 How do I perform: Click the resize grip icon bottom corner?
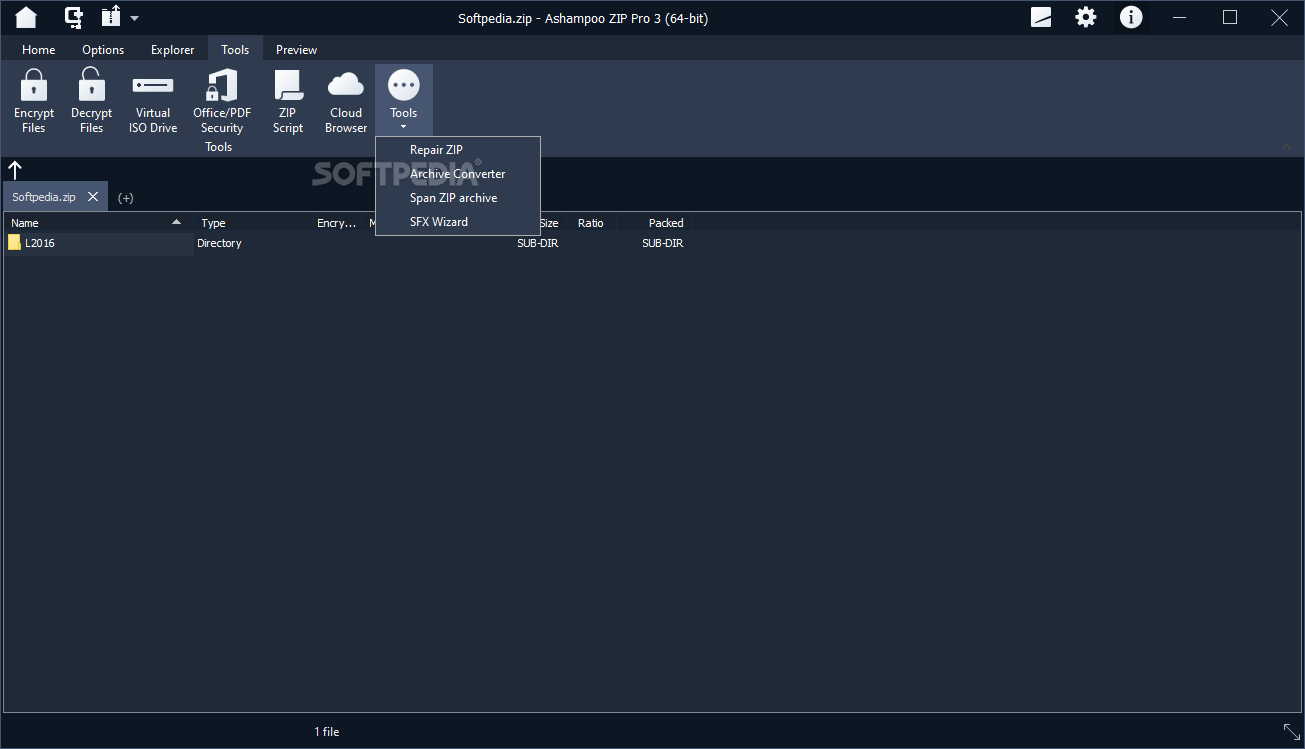[1292, 732]
